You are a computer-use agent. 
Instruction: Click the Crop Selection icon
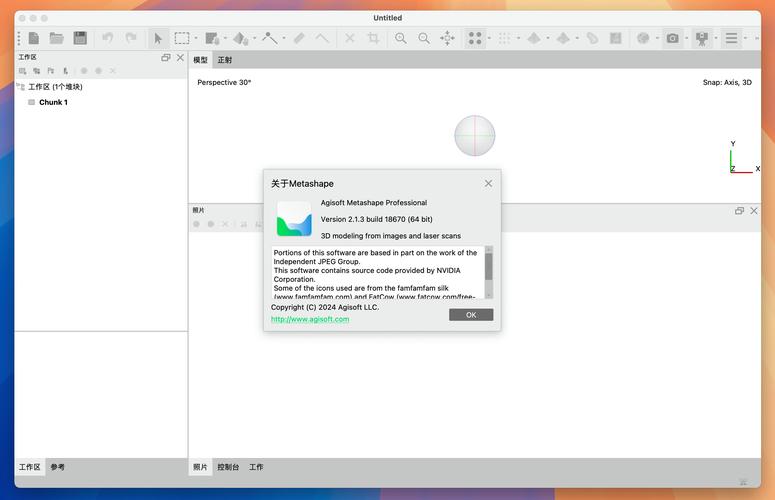(x=373, y=38)
